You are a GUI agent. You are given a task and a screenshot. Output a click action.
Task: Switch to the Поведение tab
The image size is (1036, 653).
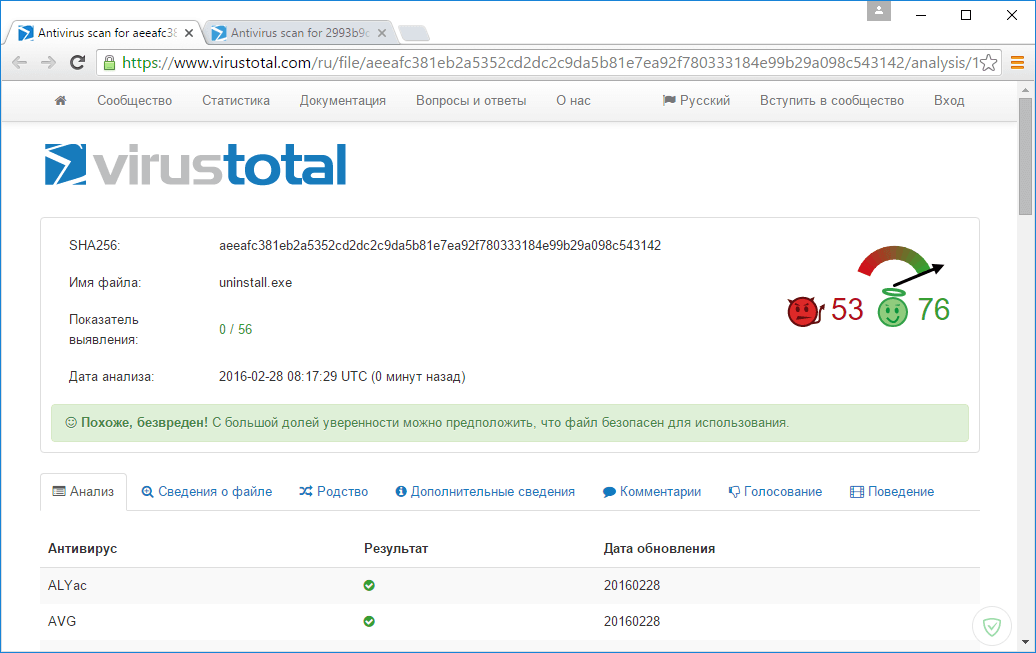point(892,492)
